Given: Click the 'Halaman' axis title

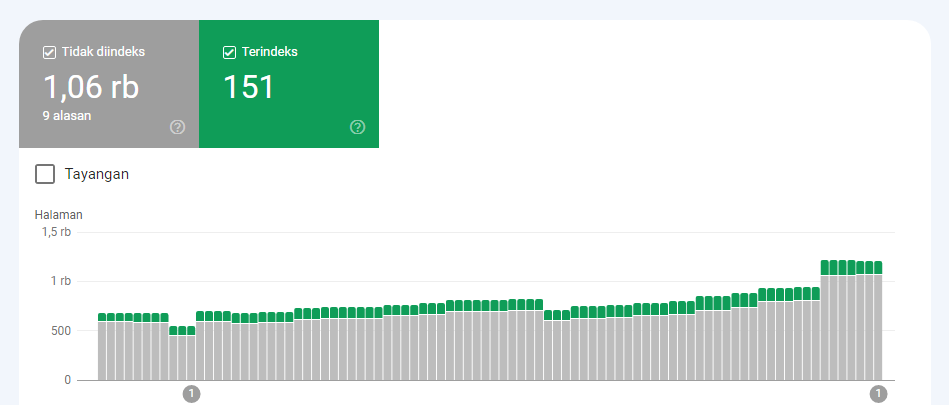Looking at the screenshot, I should (x=59, y=215).
